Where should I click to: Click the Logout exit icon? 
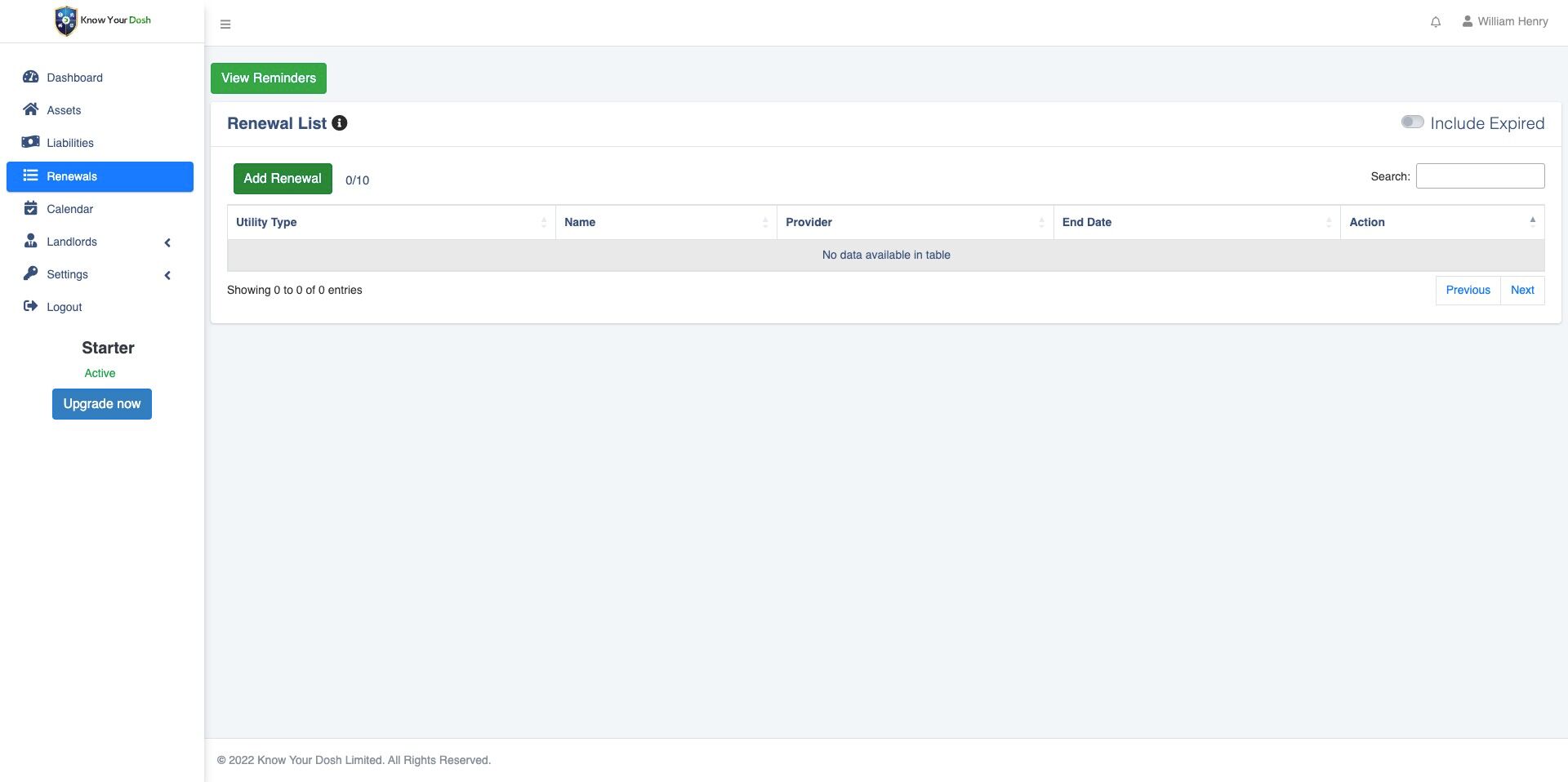31,306
